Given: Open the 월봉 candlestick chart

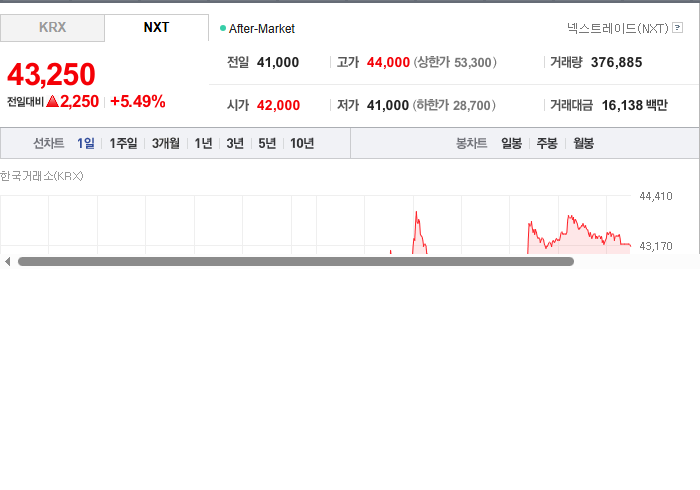Looking at the screenshot, I should (x=583, y=143).
